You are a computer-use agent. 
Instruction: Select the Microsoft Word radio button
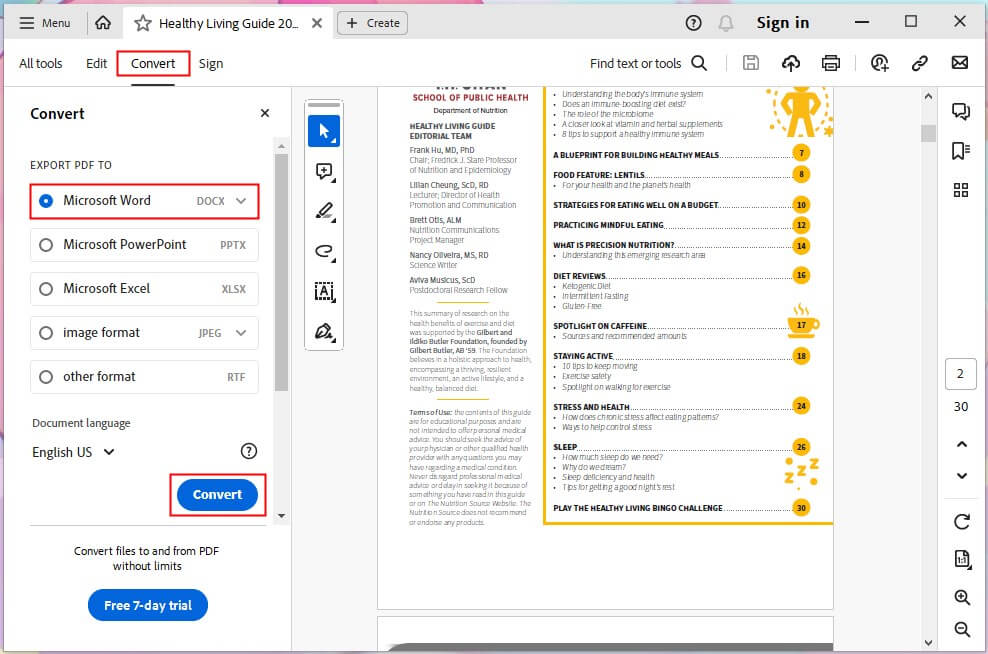pyautogui.click(x=45, y=200)
